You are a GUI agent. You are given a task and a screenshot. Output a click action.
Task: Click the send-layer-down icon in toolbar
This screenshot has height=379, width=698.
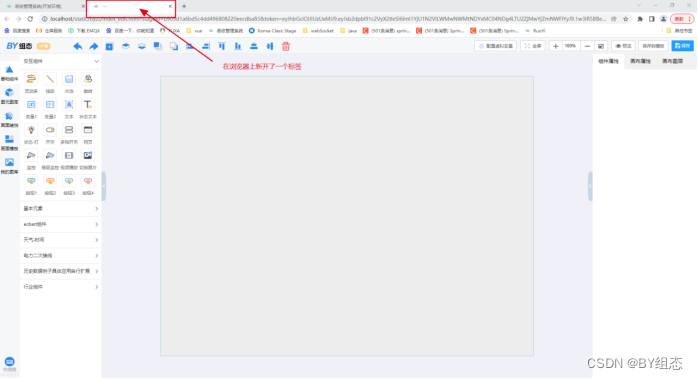coord(142,46)
